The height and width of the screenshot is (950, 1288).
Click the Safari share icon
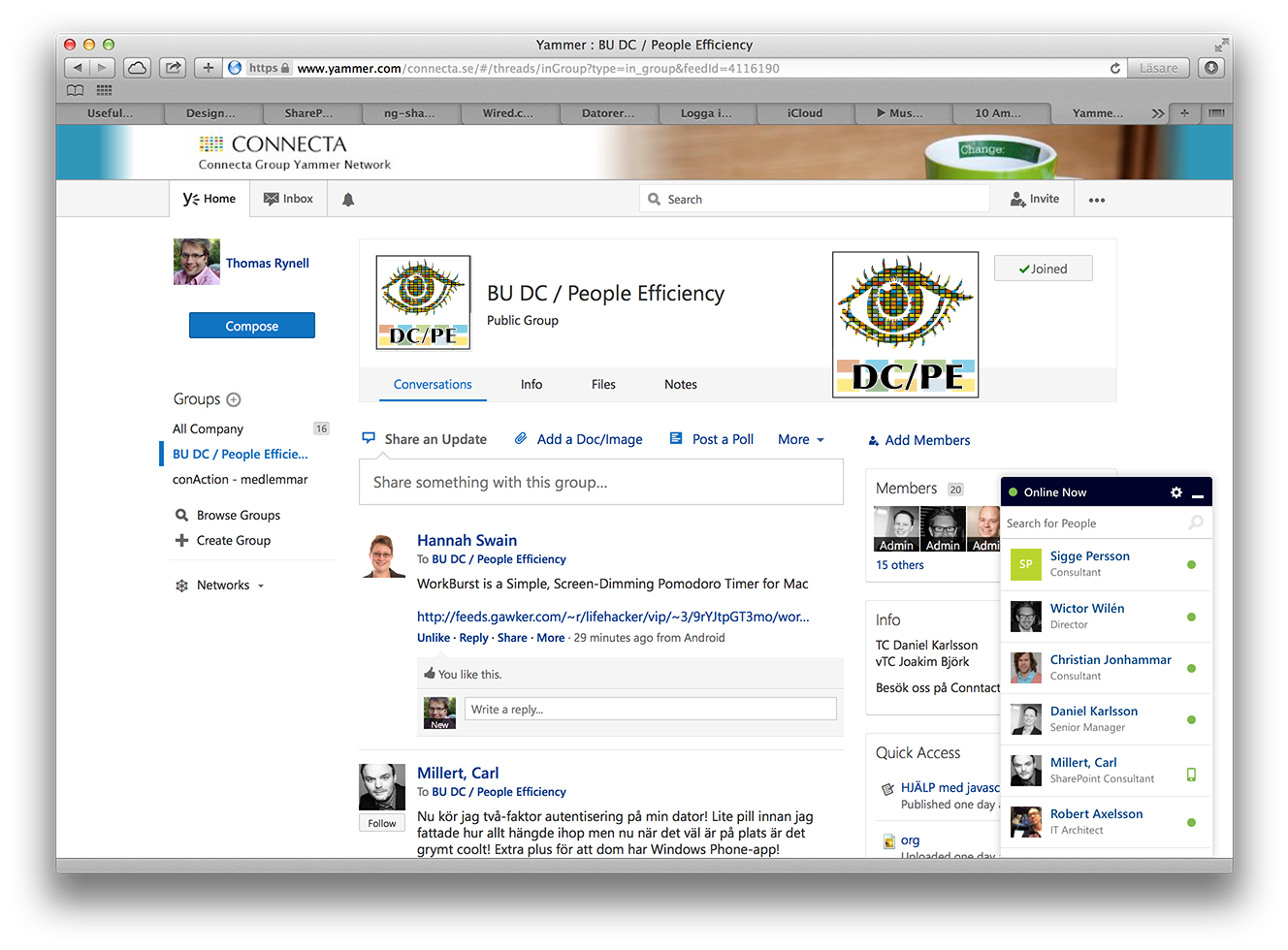pyautogui.click(x=173, y=68)
